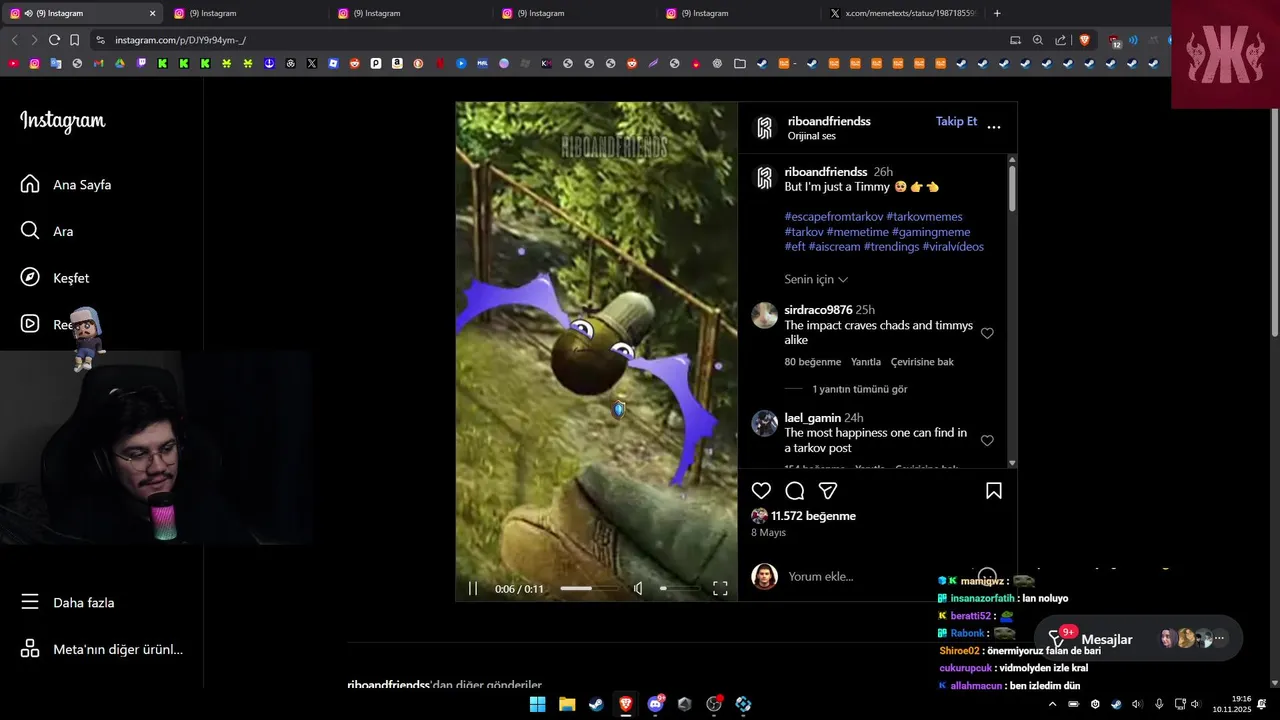The image size is (1280, 720).
Task: Click the browser back arrow
Action: pos(14,40)
